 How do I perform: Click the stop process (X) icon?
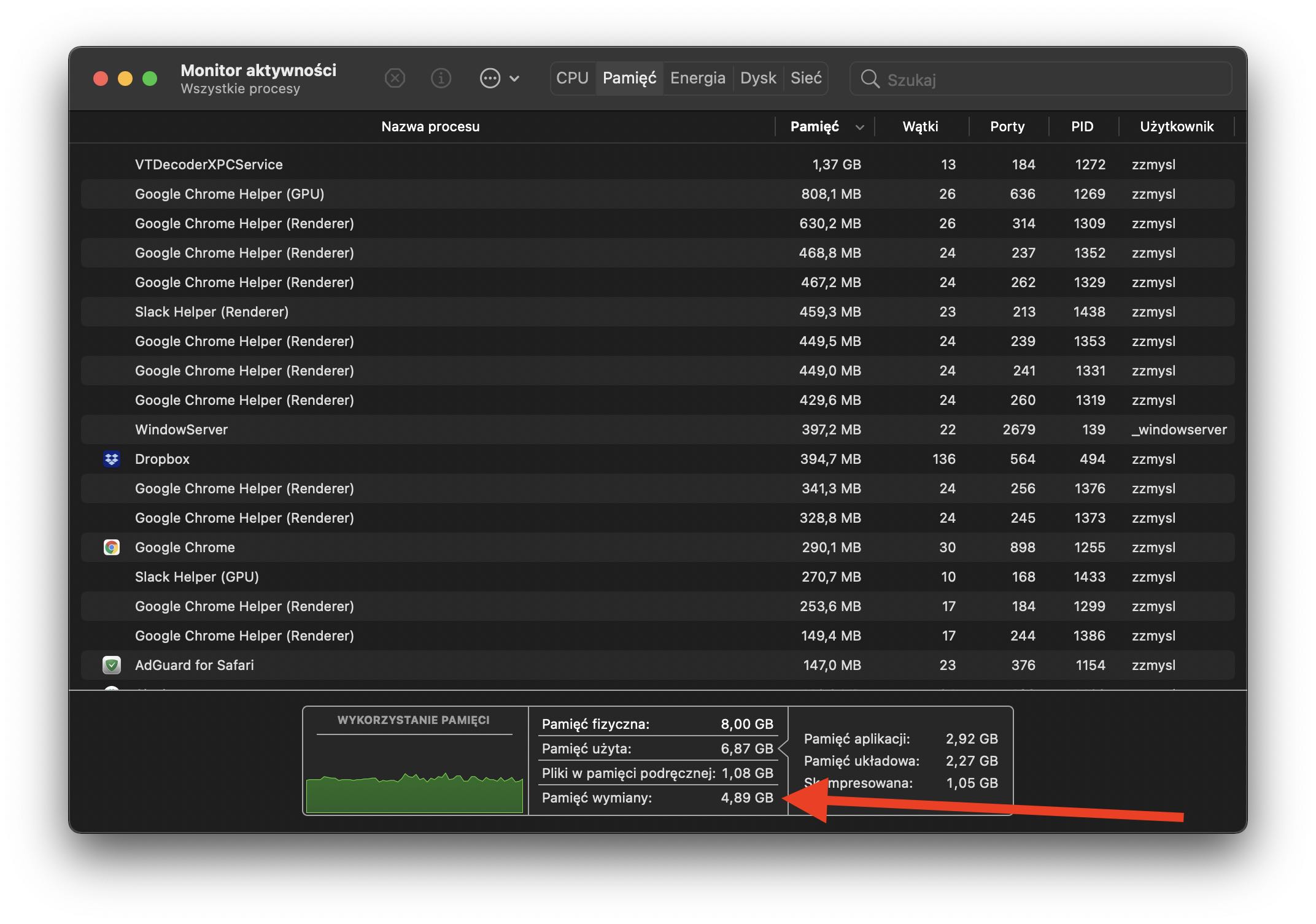point(395,79)
